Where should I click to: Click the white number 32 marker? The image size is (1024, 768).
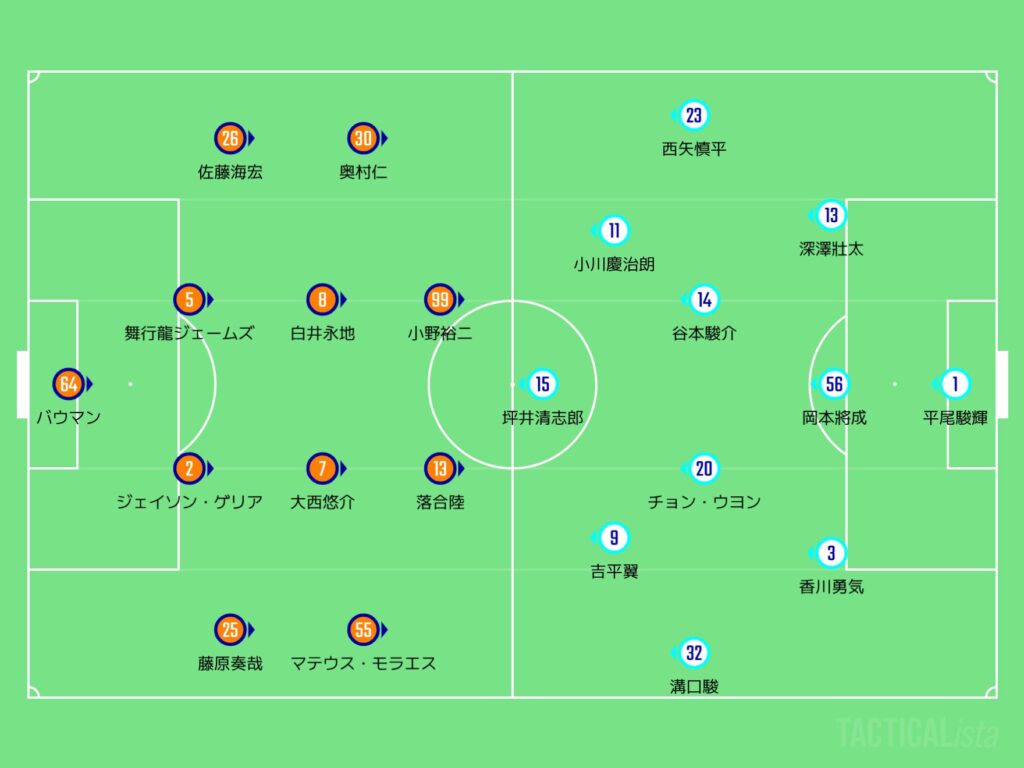pyautogui.click(x=693, y=654)
